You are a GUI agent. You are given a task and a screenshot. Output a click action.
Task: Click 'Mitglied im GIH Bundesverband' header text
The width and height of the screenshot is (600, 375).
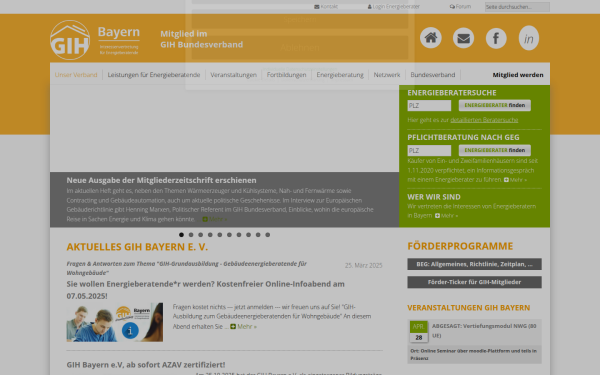(x=202, y=39)
